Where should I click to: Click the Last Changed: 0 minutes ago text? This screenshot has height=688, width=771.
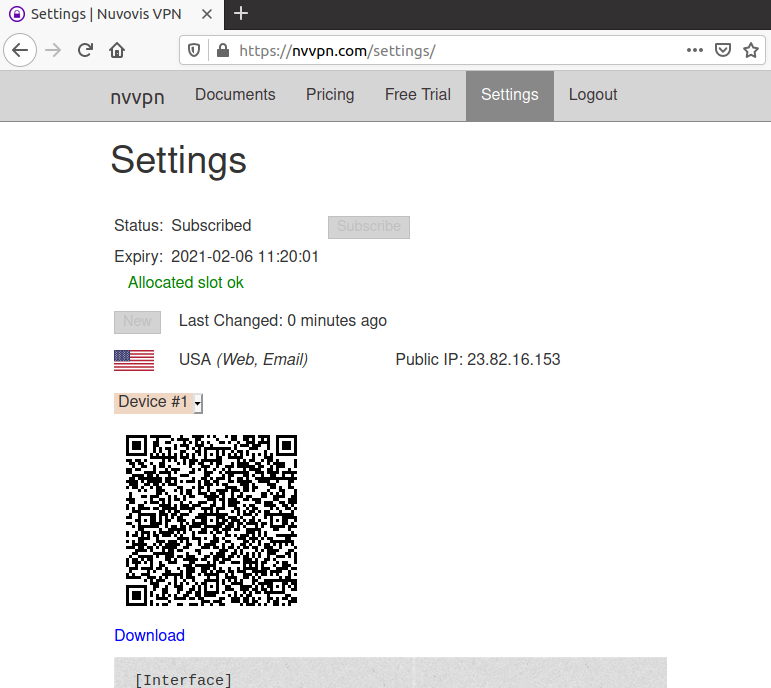(x=283, y=321)
